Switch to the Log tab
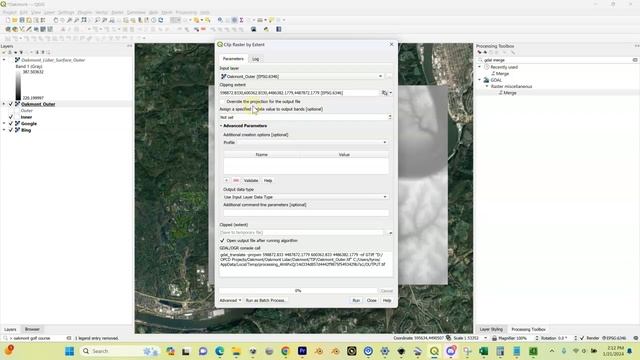640x360 pixels. coord(256,59)
